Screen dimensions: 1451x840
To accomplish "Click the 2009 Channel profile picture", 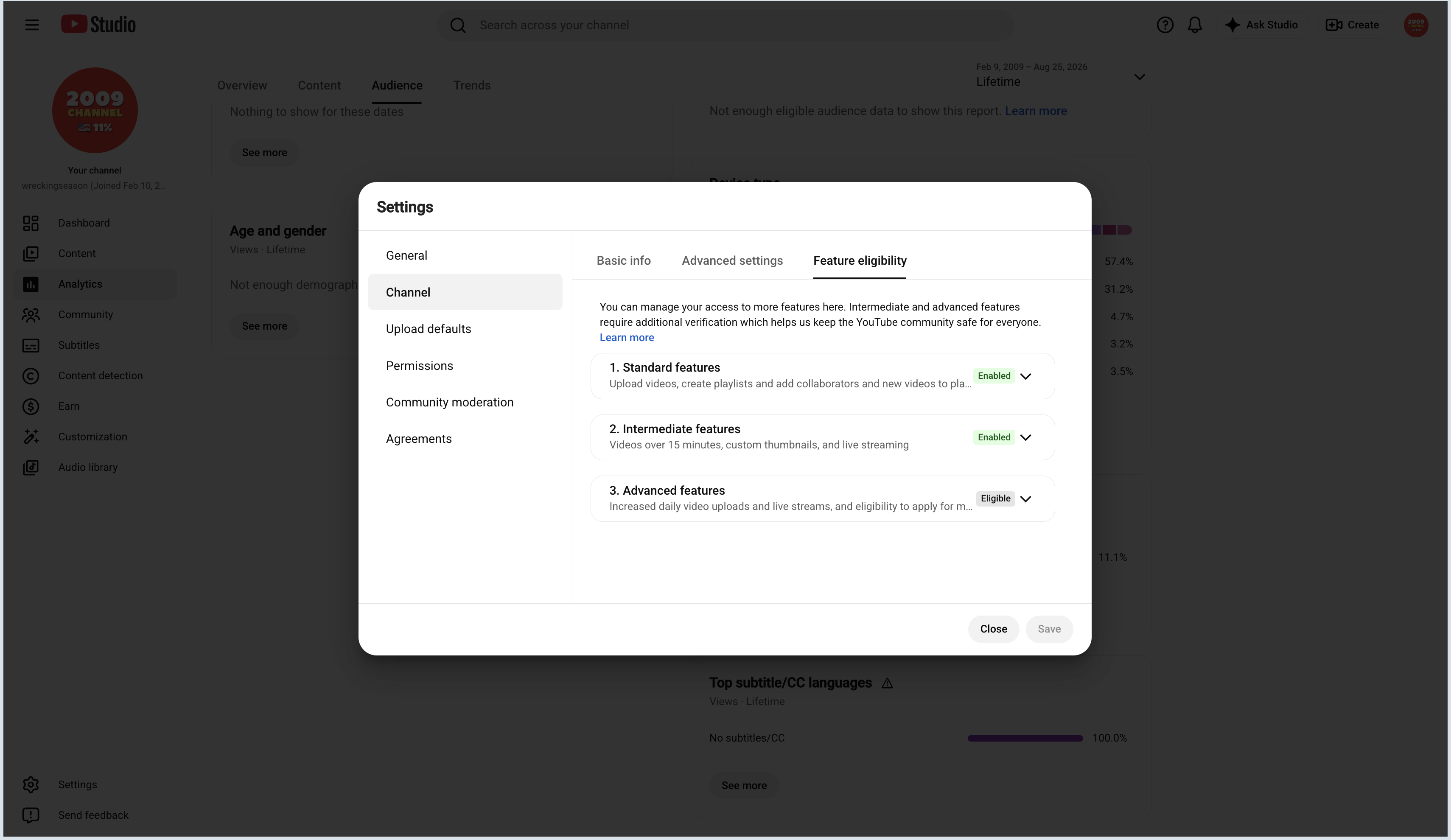I will click(x=95, y=110).
